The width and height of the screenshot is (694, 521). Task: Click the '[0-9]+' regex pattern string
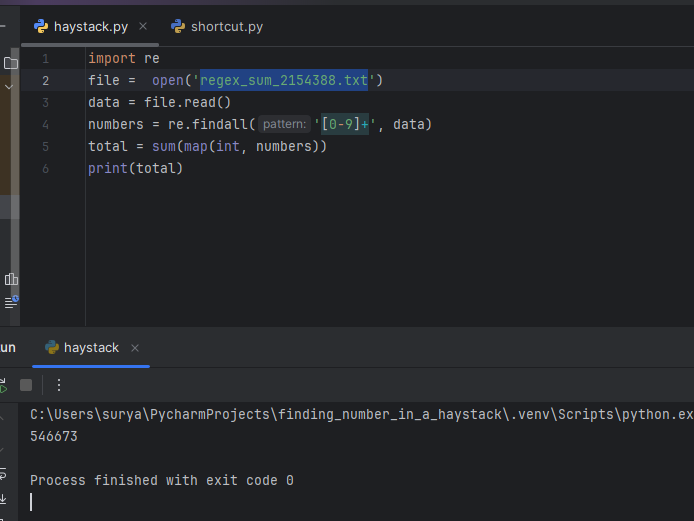click(x=345, y=124)
